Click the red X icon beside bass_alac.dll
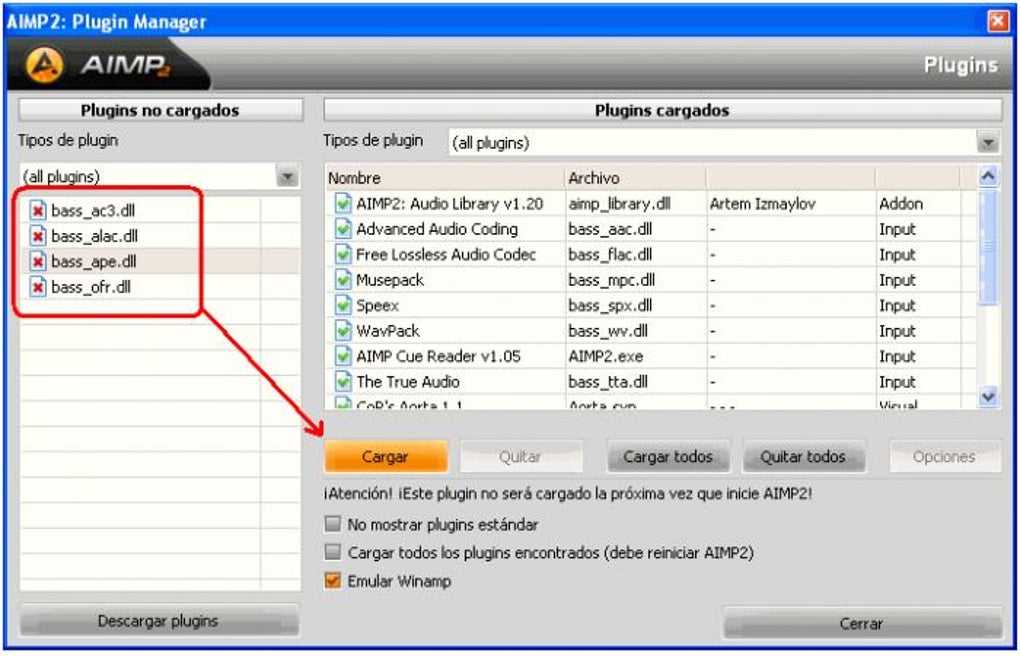 point(38,236)
